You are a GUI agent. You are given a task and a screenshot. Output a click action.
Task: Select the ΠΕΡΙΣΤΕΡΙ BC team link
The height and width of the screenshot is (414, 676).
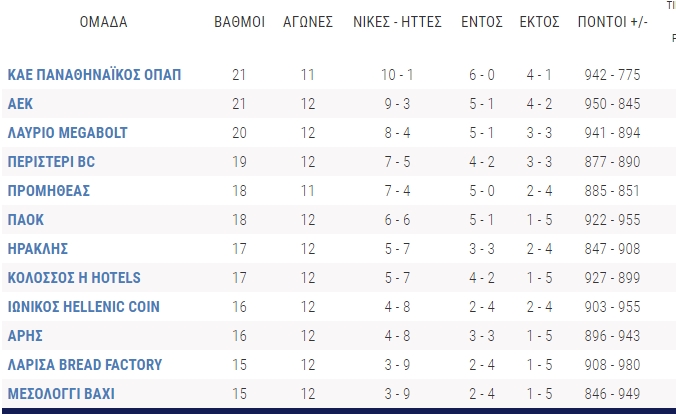click(51, 161)
